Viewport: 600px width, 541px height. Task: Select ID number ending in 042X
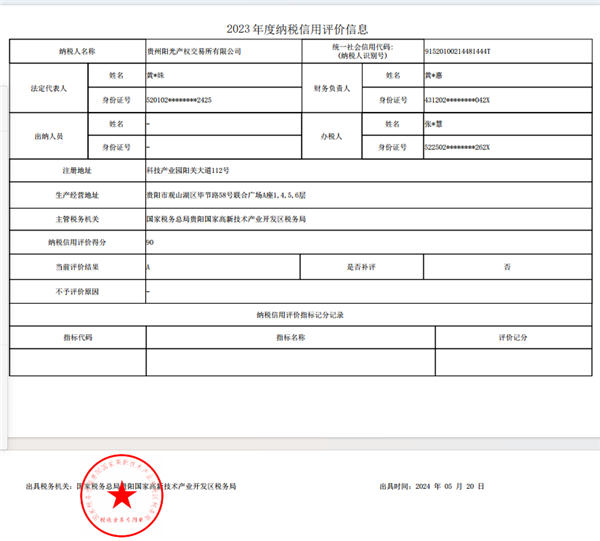pos(457,101)
